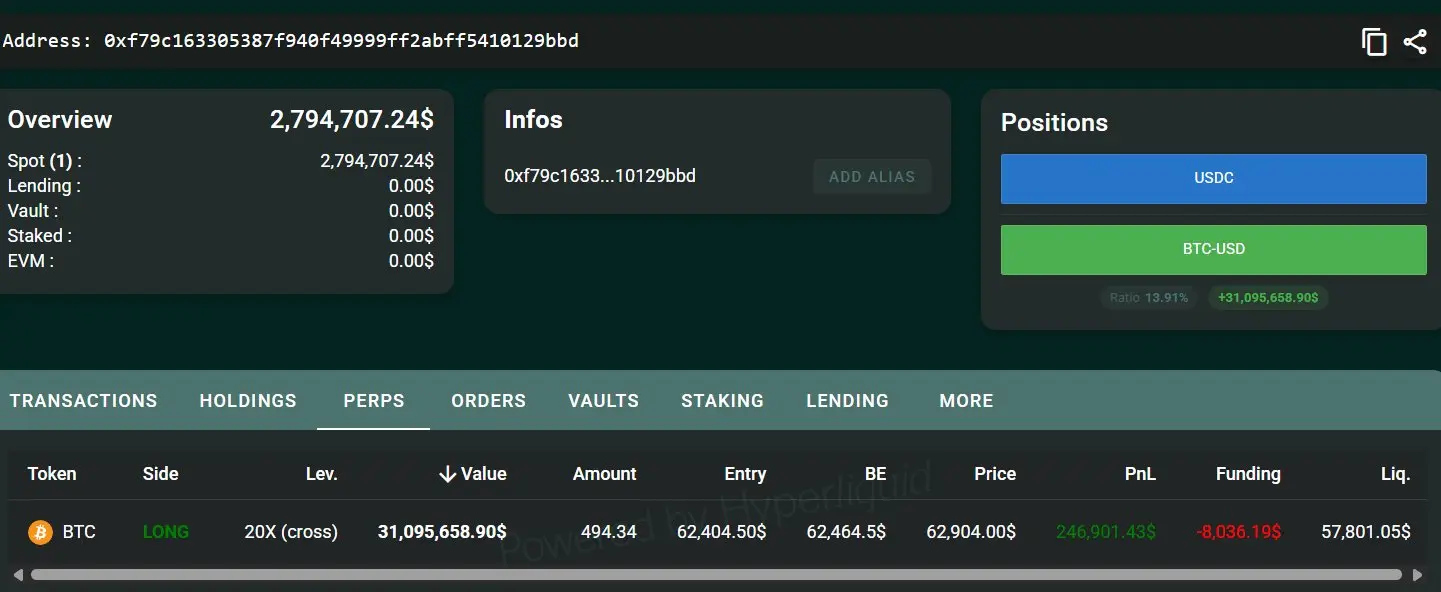1441x592 pixels.
Task: Sort by the Price column header
Action: 995,474
